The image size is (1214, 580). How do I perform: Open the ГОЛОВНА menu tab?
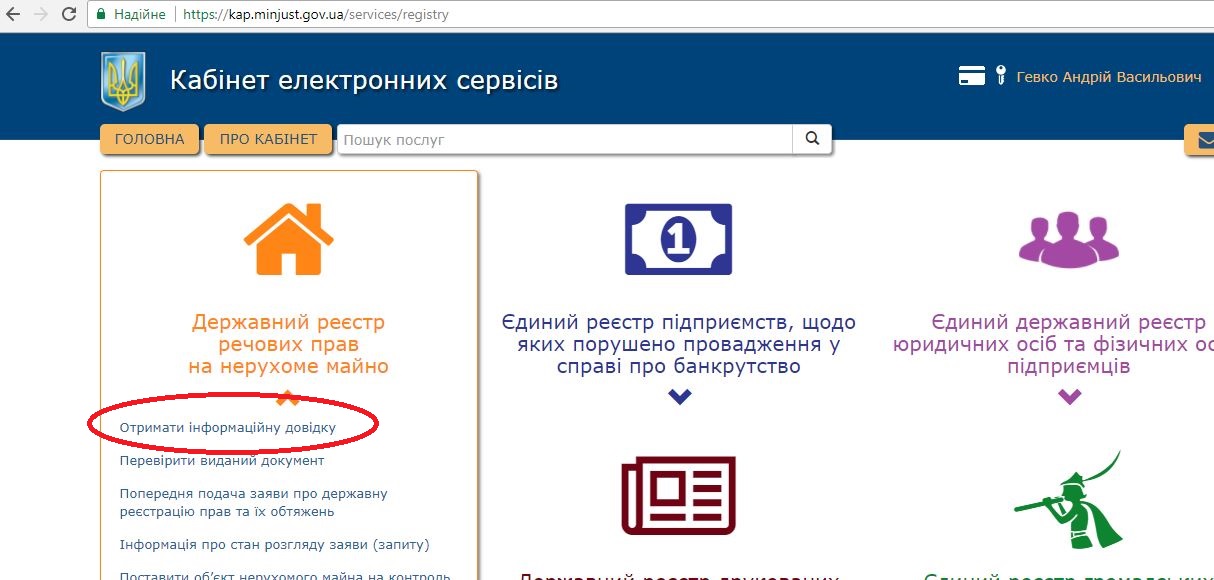coord(150,140)
